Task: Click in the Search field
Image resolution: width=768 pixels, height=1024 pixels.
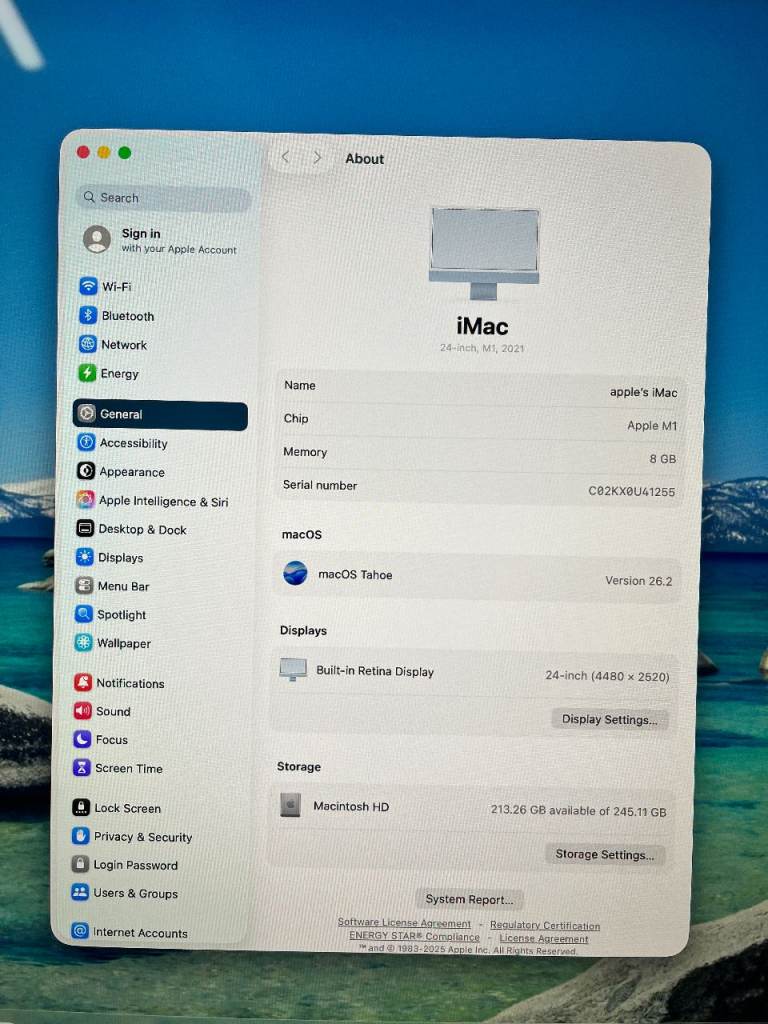Action: (165, 198)
